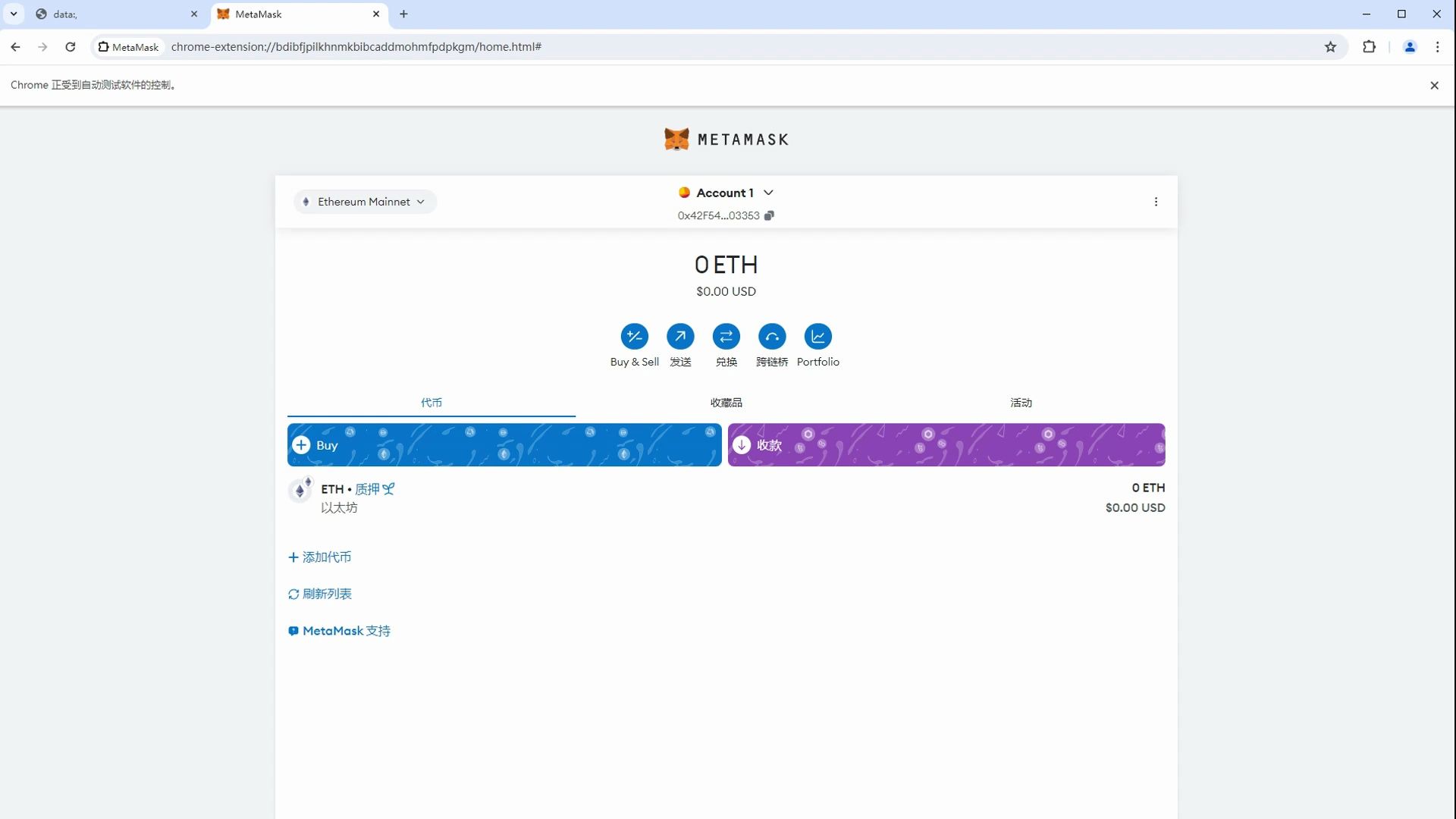
Task: Bookmark this page with star icon
Action: click(x=1330, y=47)
